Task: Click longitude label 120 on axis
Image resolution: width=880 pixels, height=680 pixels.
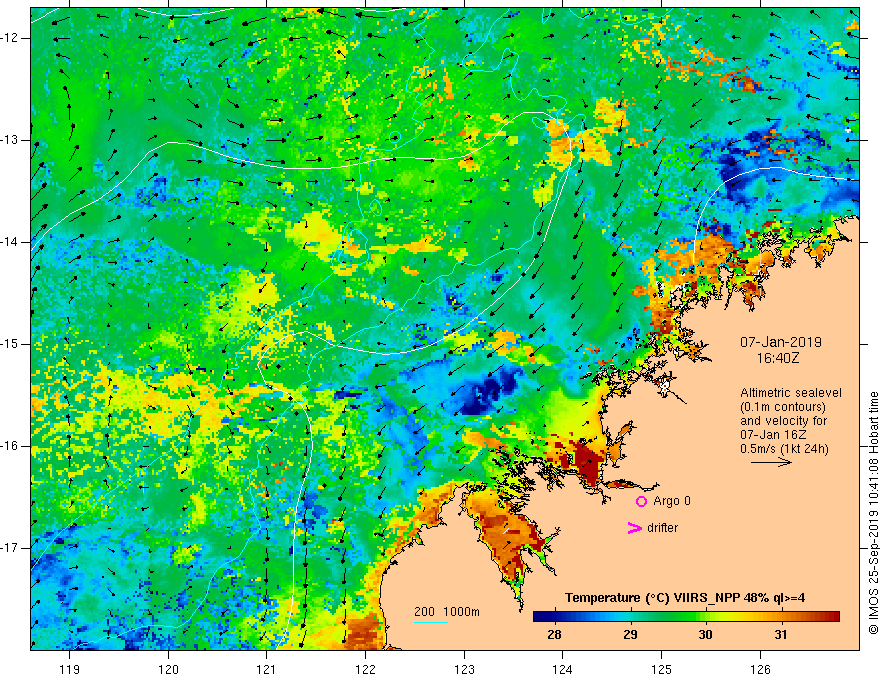Action: click(x=168, y=669)
